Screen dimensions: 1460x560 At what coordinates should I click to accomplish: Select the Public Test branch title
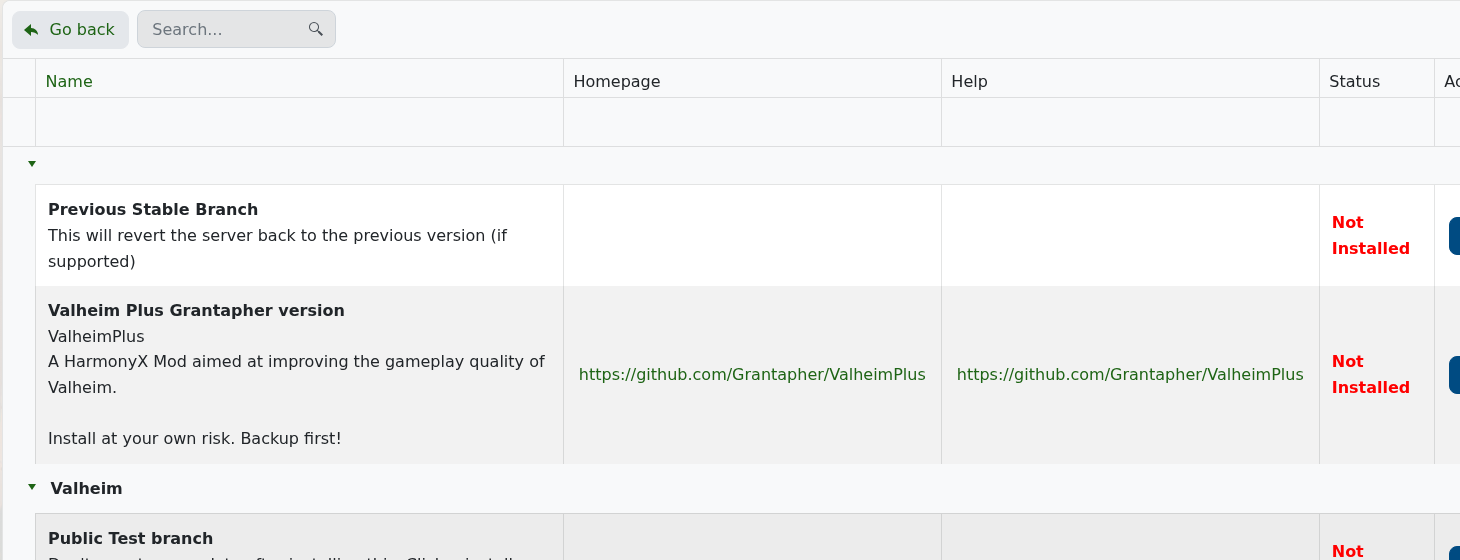click(x=130, y=539)
